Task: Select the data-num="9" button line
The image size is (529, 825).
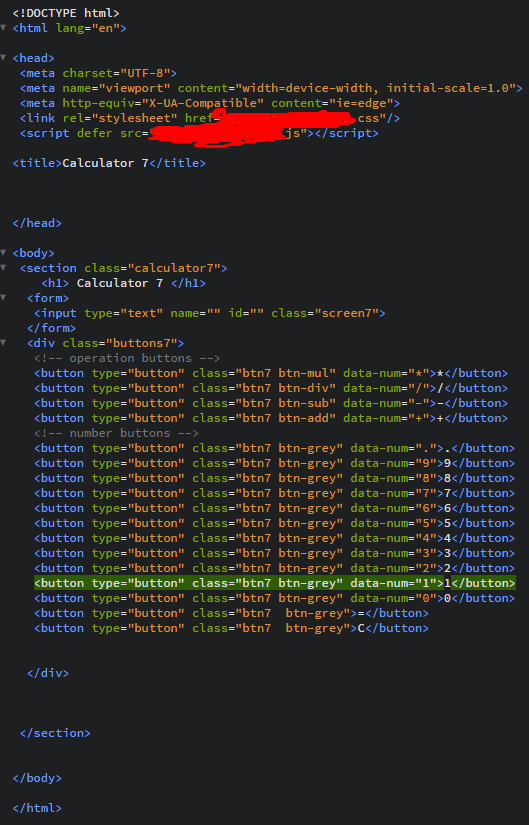Action: coord(275,463)
